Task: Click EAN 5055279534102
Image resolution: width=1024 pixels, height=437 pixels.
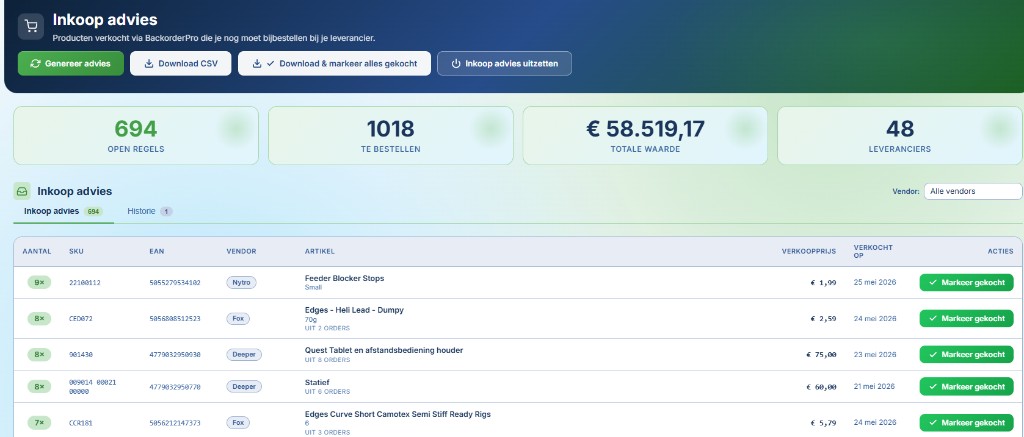Action: pyautogui.click(x=175, y=283)
